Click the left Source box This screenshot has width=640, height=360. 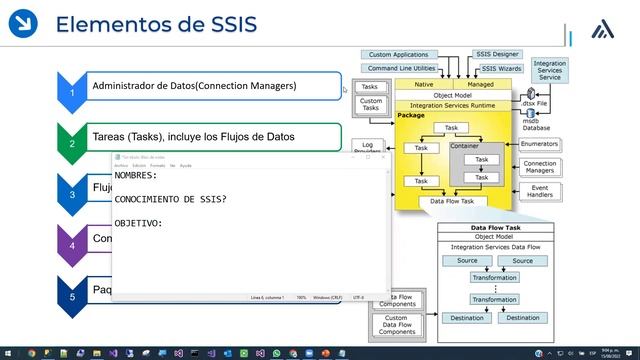[x=467, y=260]
